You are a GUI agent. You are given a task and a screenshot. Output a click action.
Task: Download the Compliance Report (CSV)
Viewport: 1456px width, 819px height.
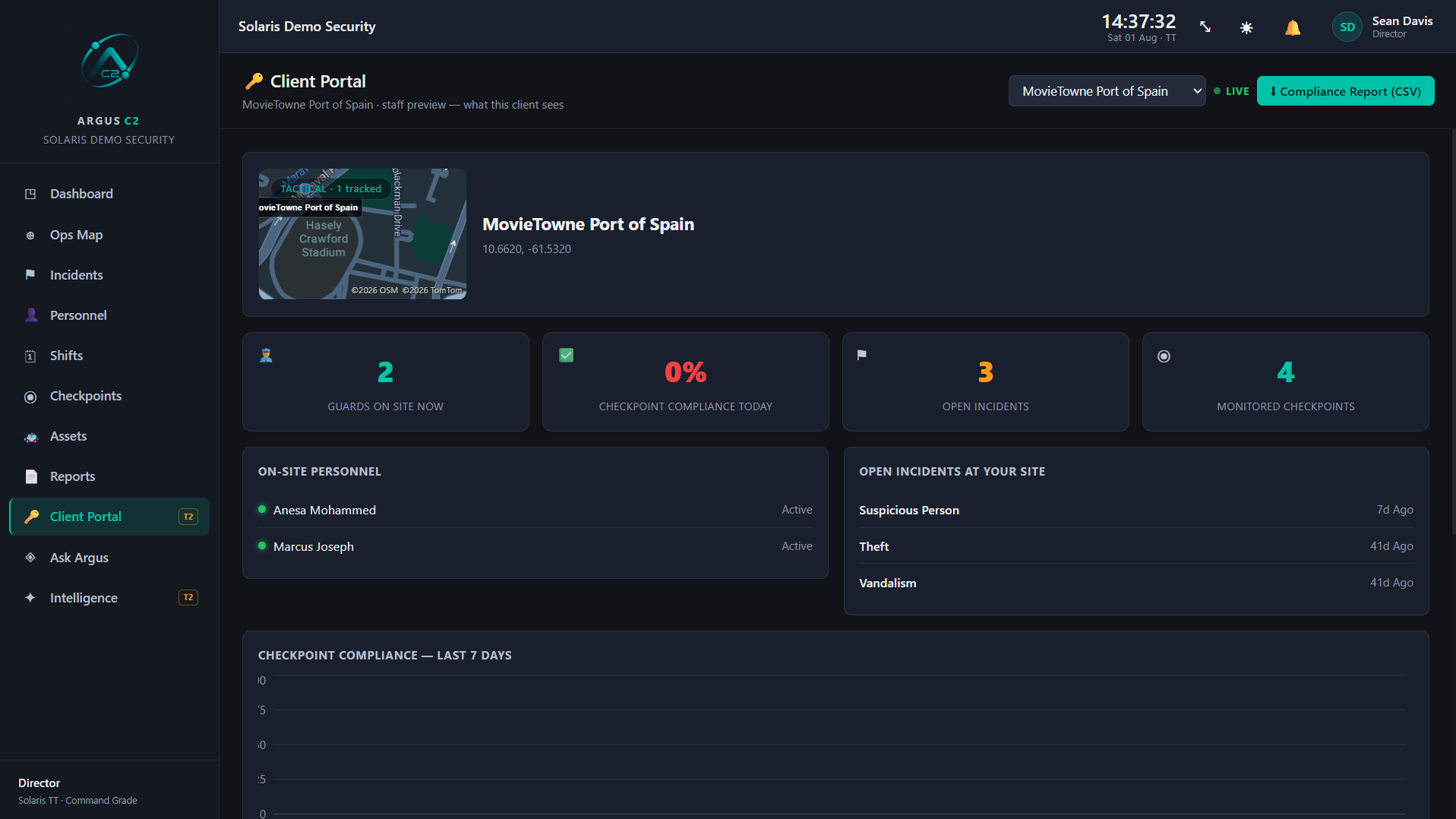coord(1345,91)
